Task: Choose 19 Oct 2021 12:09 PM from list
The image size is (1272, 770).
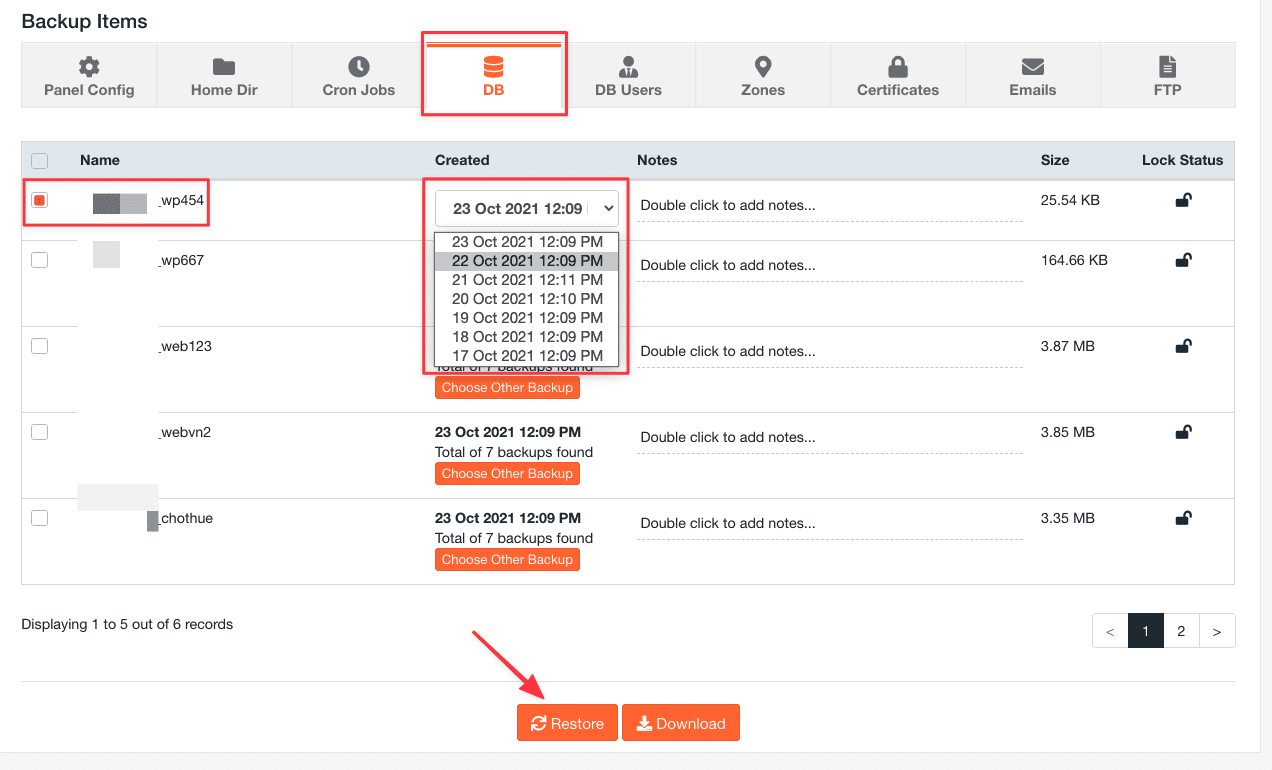Action: (527, 318)
